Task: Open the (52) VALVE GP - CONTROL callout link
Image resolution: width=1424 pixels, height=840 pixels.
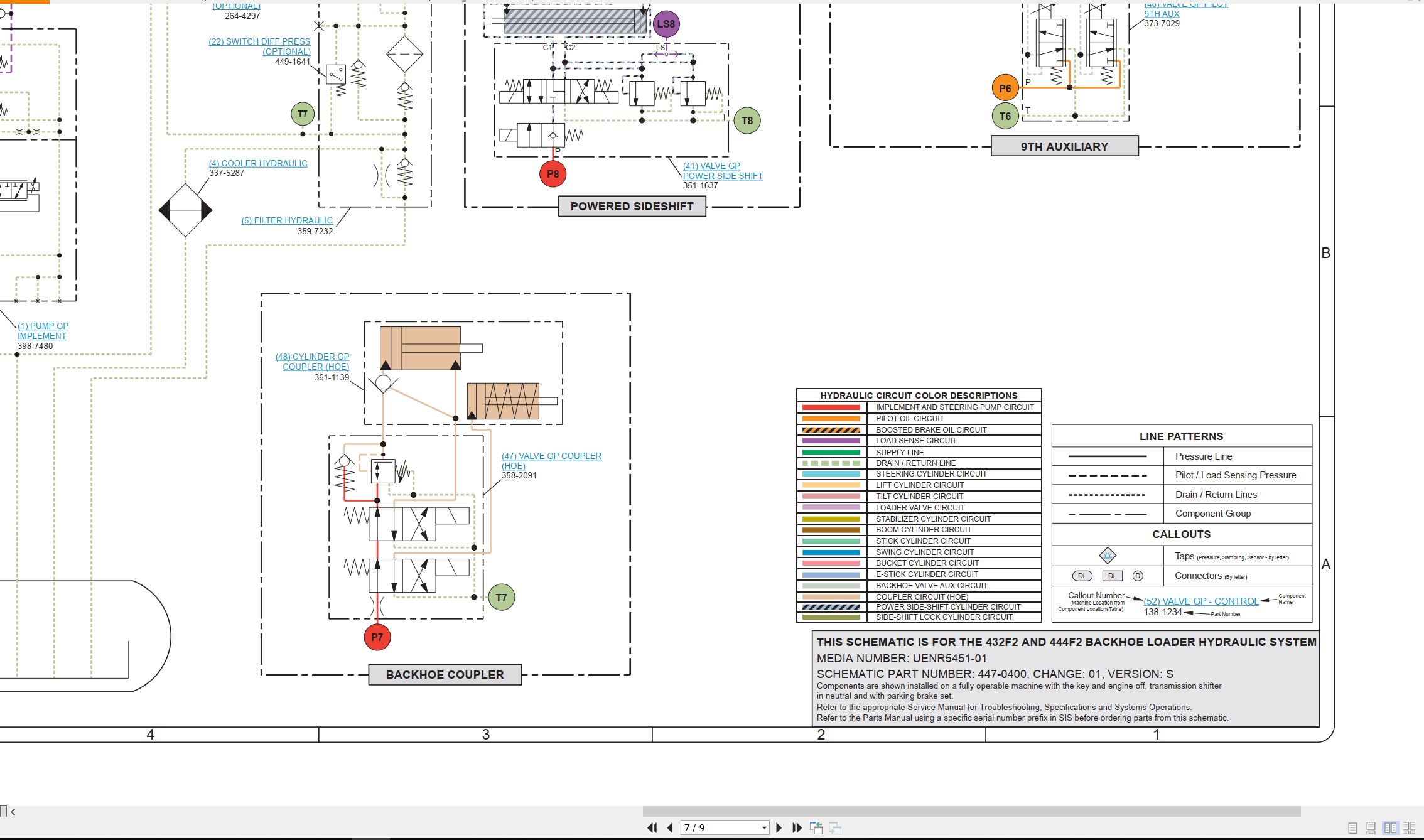Action: pos(1200,601)
